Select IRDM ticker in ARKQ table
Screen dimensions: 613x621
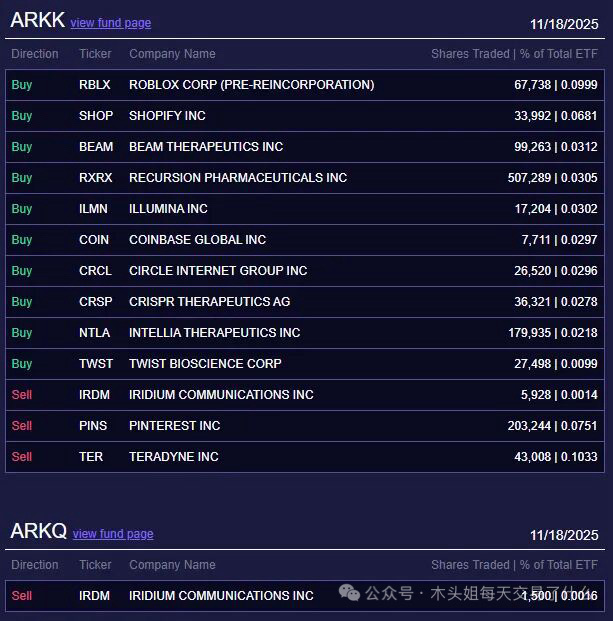point(94,596)
